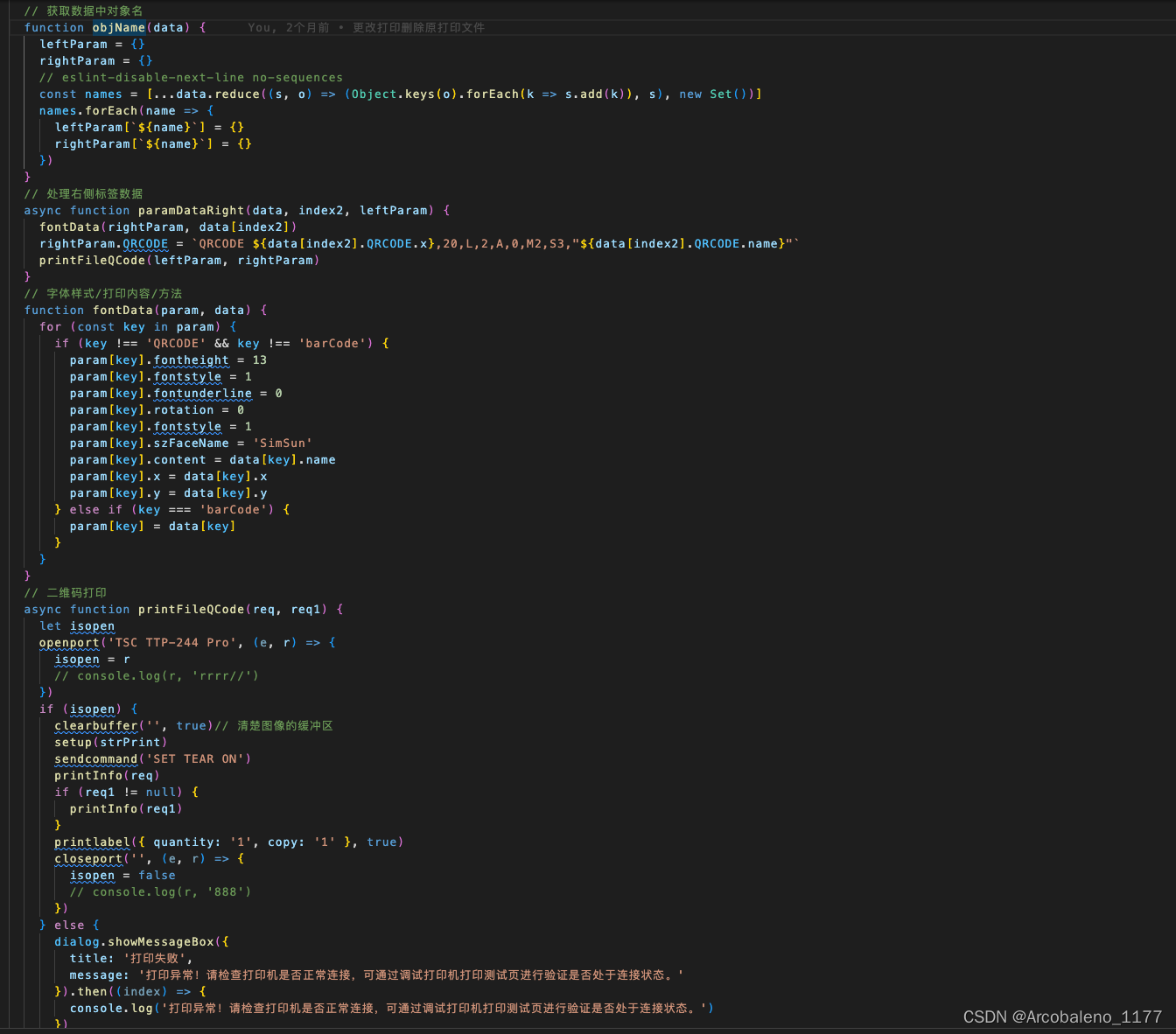Click the '.then((index) =>' callback line
The height and width of the screenshot is (1034, 1176).
[130, 991]
